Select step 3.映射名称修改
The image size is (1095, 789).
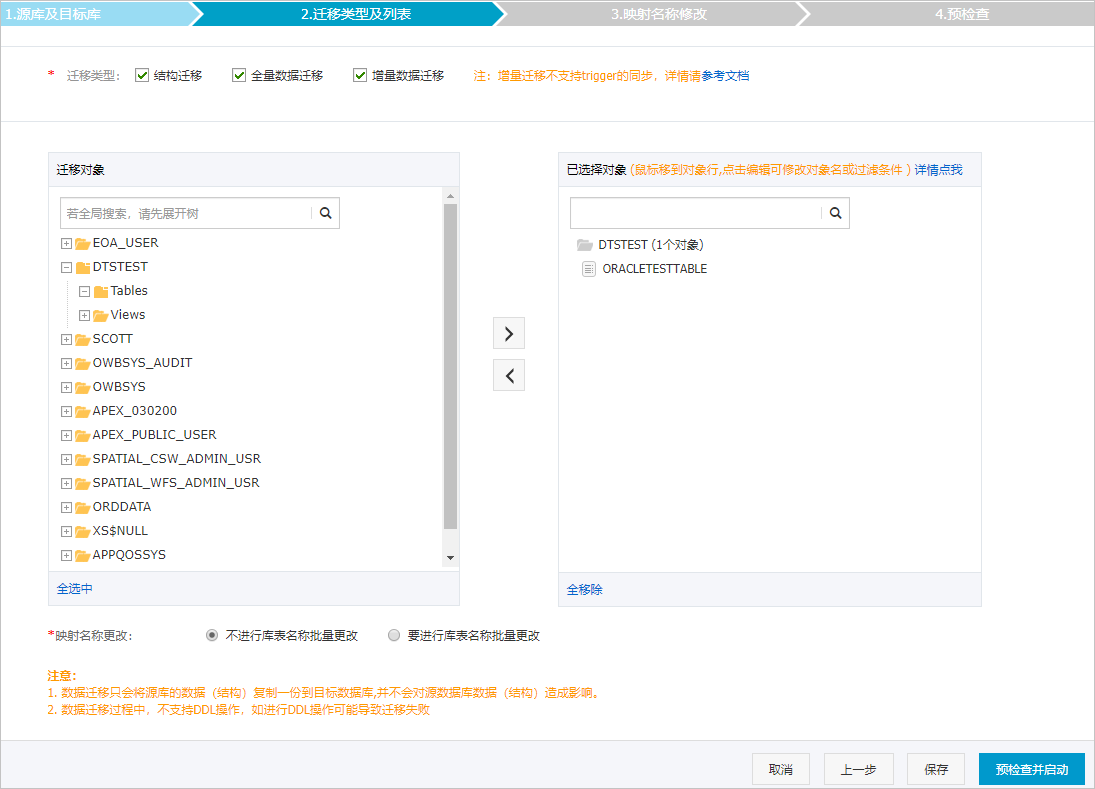pyautogui.click(x=659, y=14)
